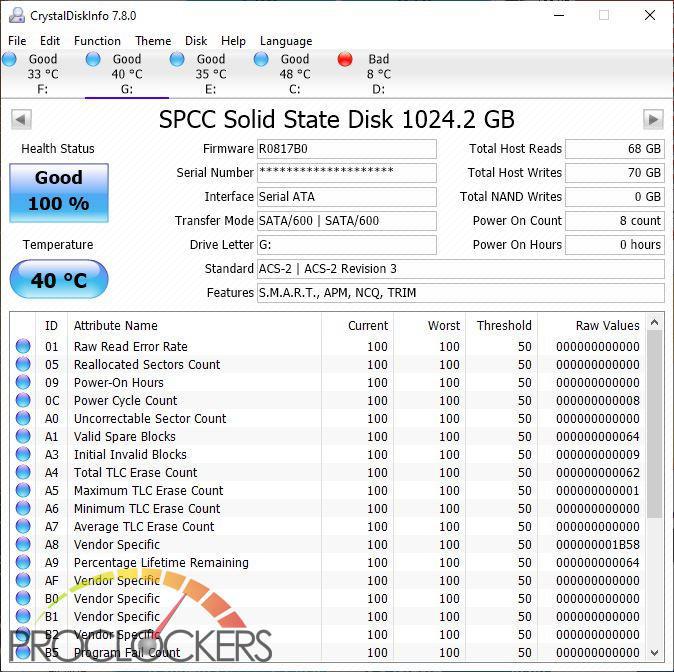Screen dimensions: 674x672
Task: Click CrystalDiskInfo app icon in title bar
Action: click(x=17, y=15)
